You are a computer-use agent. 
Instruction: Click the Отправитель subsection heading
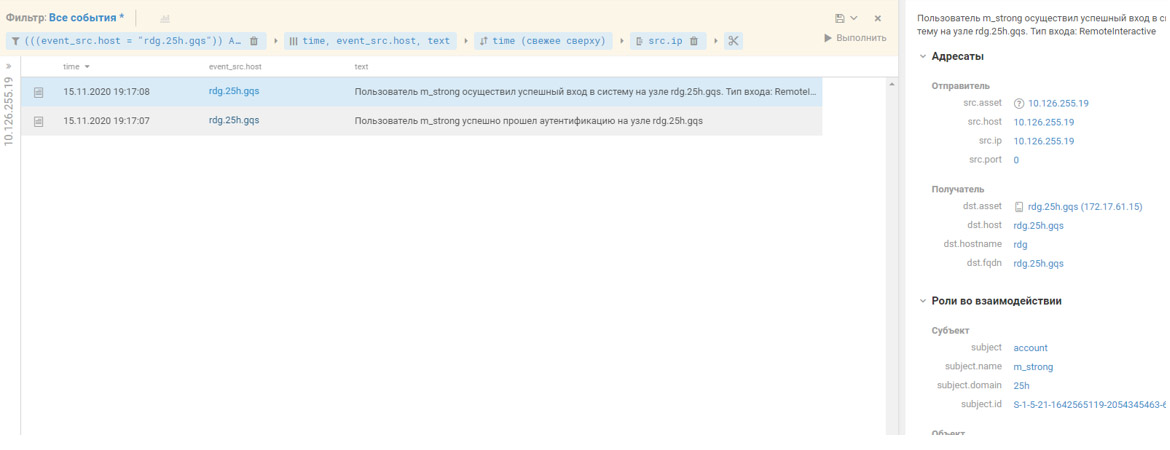coord(961,85)
